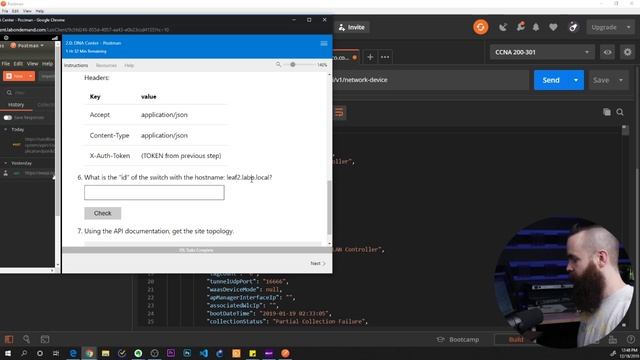Open the embedded Postman workspace dropdown
This screenshot has width=640, height=360.
tap(27, 45)
